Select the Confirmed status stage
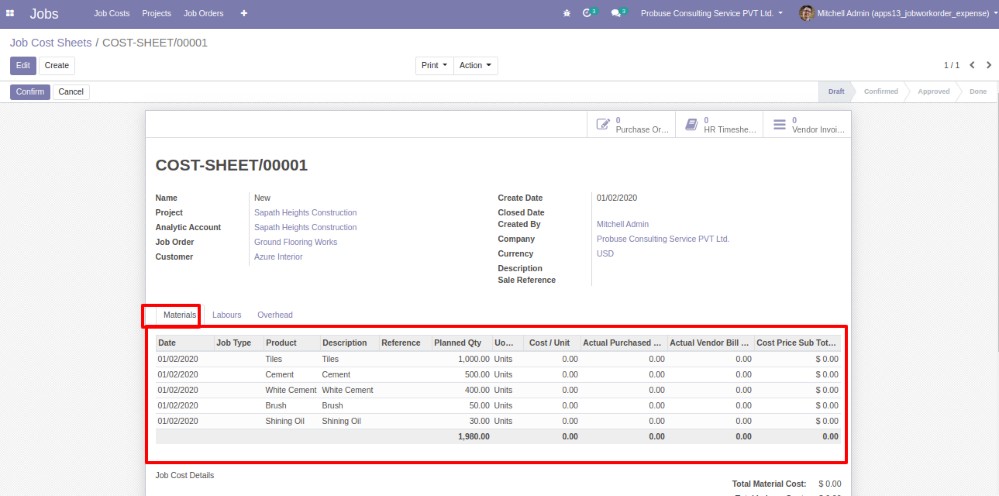 pos(880,91)
